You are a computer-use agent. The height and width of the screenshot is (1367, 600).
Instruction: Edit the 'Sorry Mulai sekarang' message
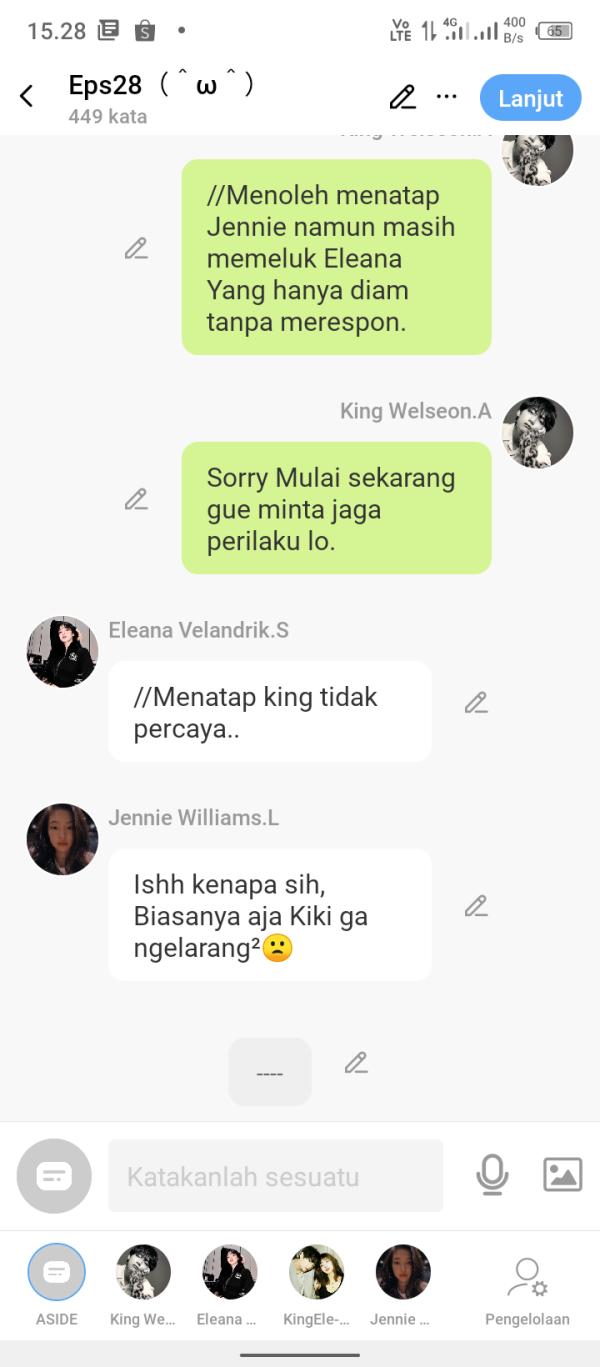[136, 499]
